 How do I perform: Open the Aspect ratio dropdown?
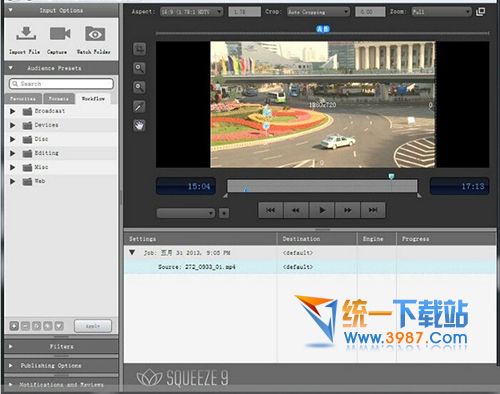(x=192, y=12)
